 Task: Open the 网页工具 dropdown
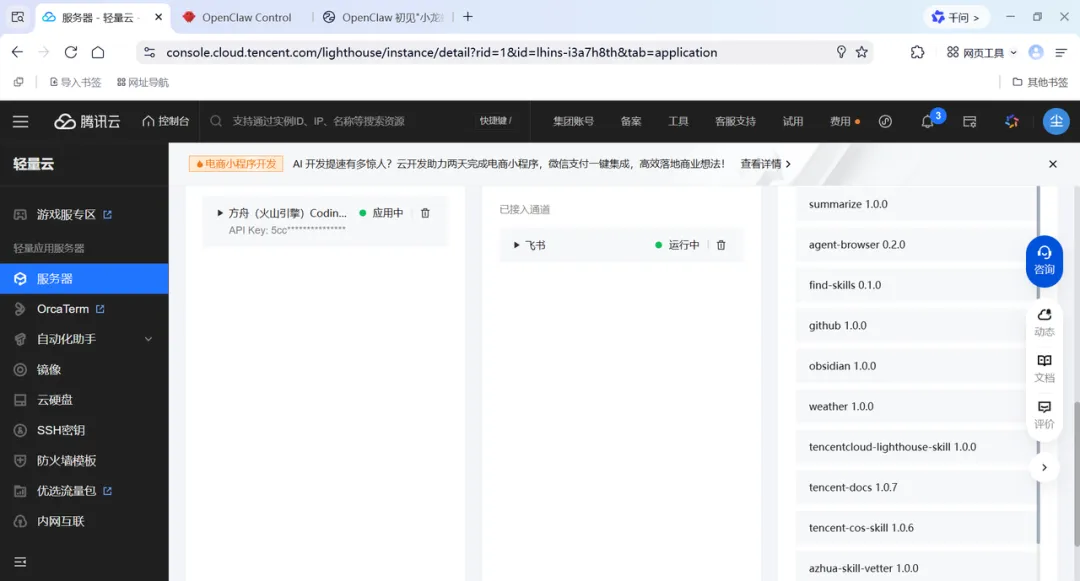(x=982, y=52)
